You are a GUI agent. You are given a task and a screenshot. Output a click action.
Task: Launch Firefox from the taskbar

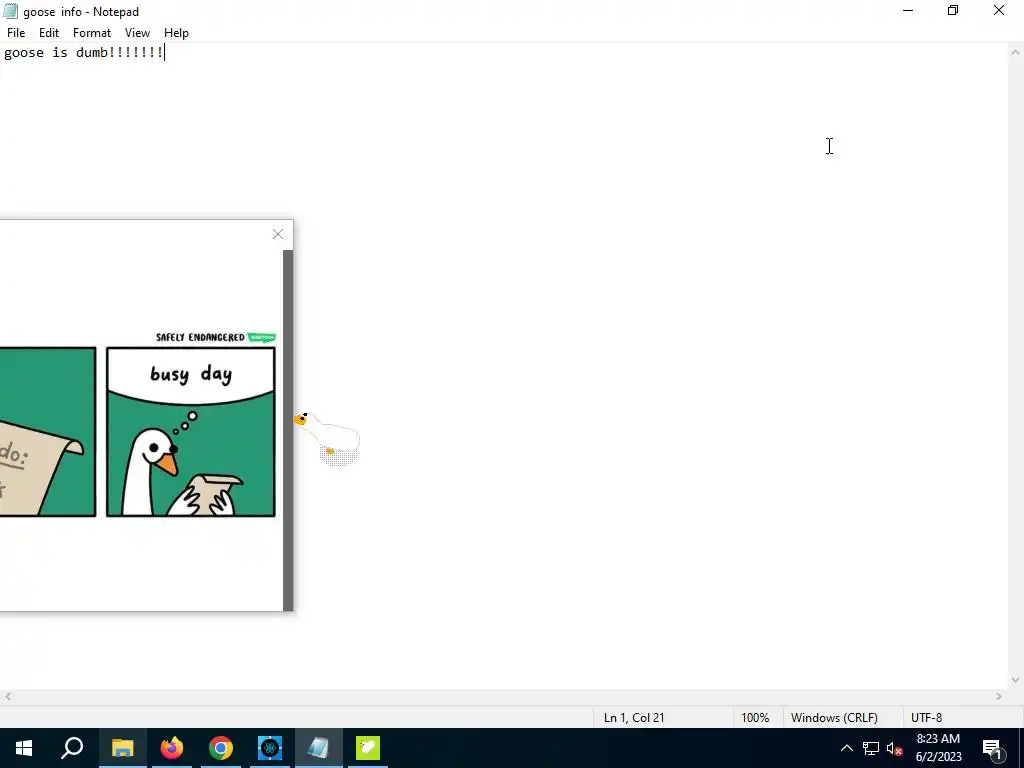click(x=172, y=748)
